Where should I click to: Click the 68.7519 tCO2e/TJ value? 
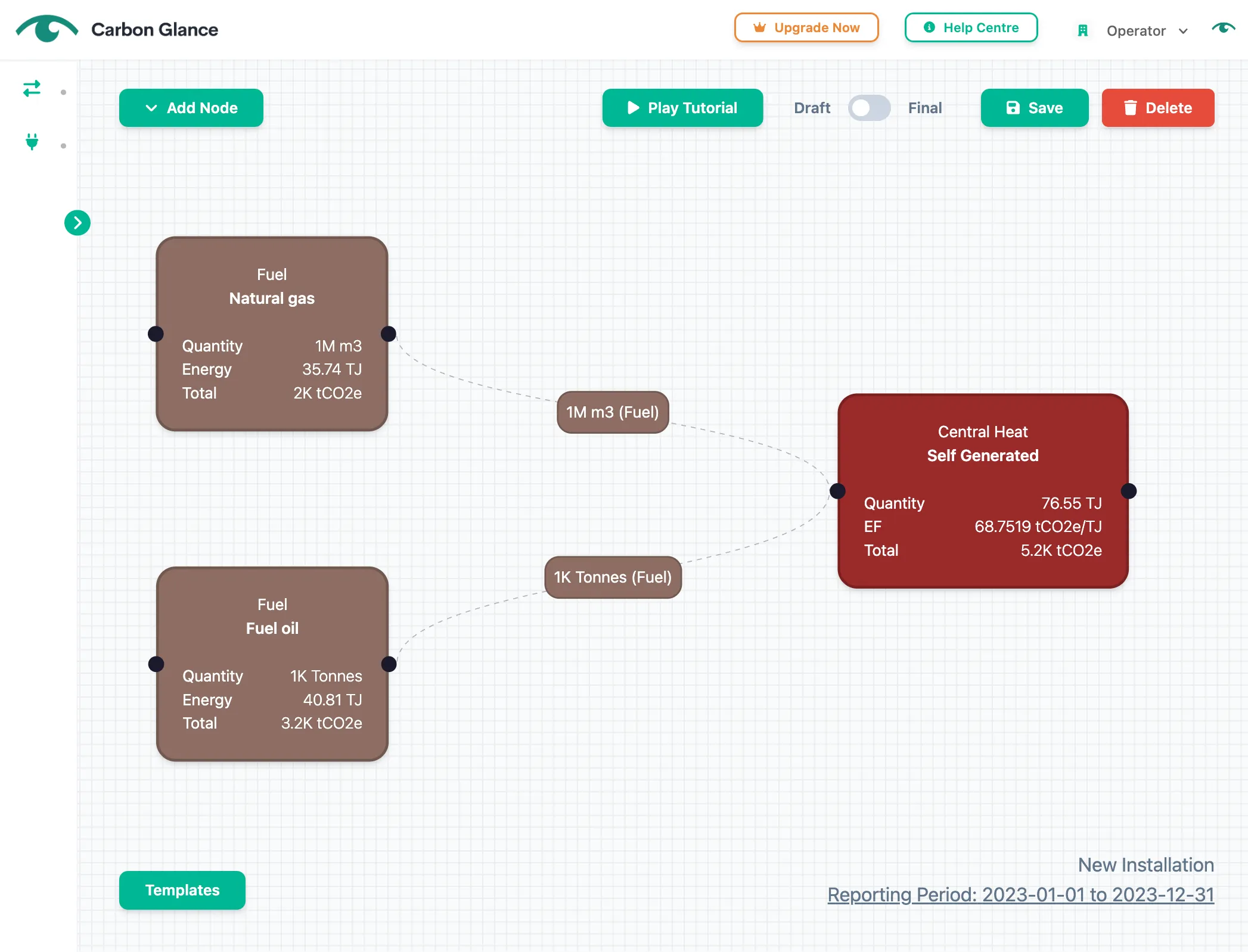(x=1038, y=527)
